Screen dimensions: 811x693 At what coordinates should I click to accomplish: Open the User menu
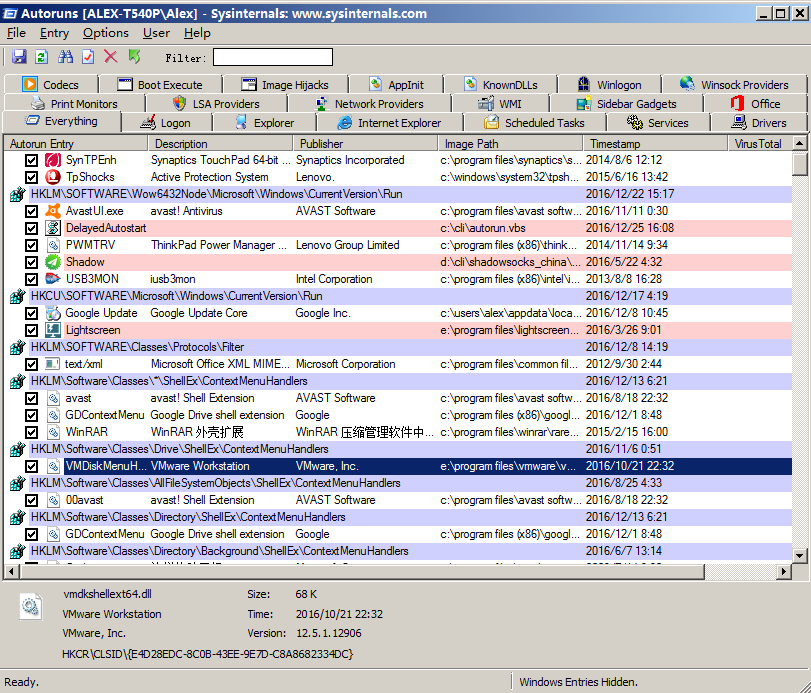click(156, 33)
